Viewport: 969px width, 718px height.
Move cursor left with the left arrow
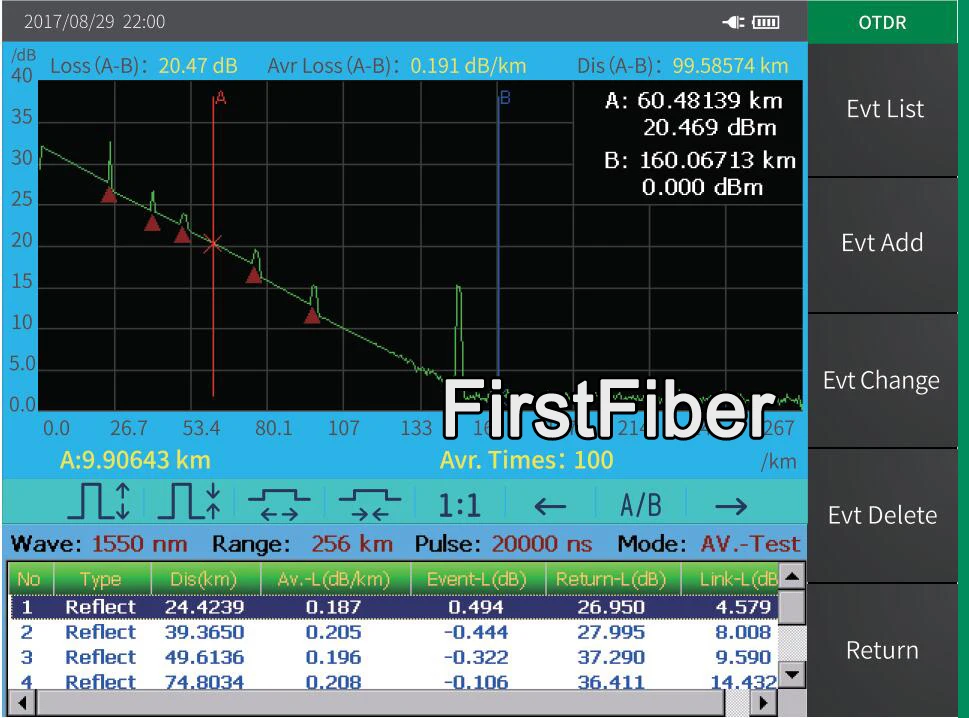550,507
